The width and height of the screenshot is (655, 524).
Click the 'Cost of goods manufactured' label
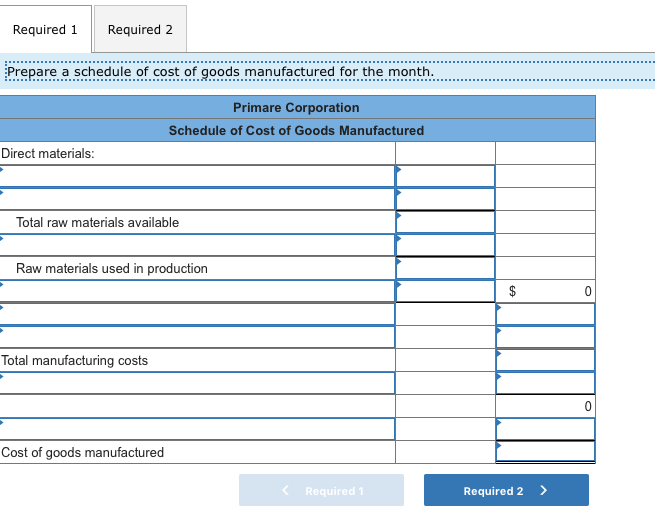82,452
